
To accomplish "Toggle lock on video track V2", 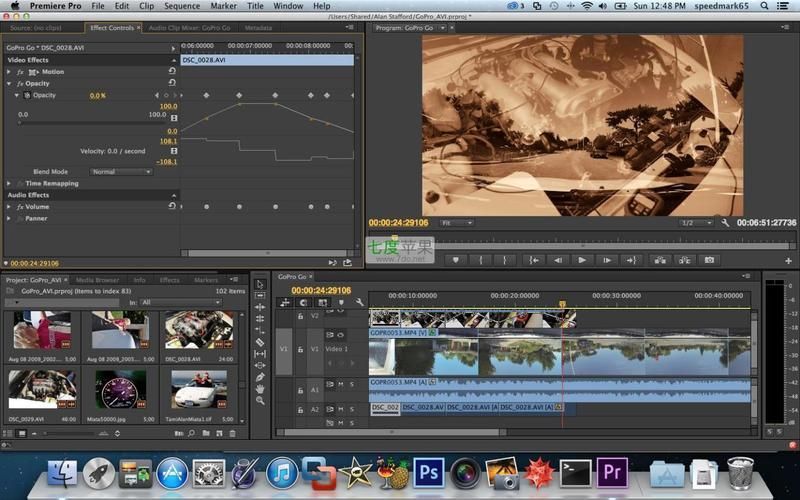I will click(300, 316).
